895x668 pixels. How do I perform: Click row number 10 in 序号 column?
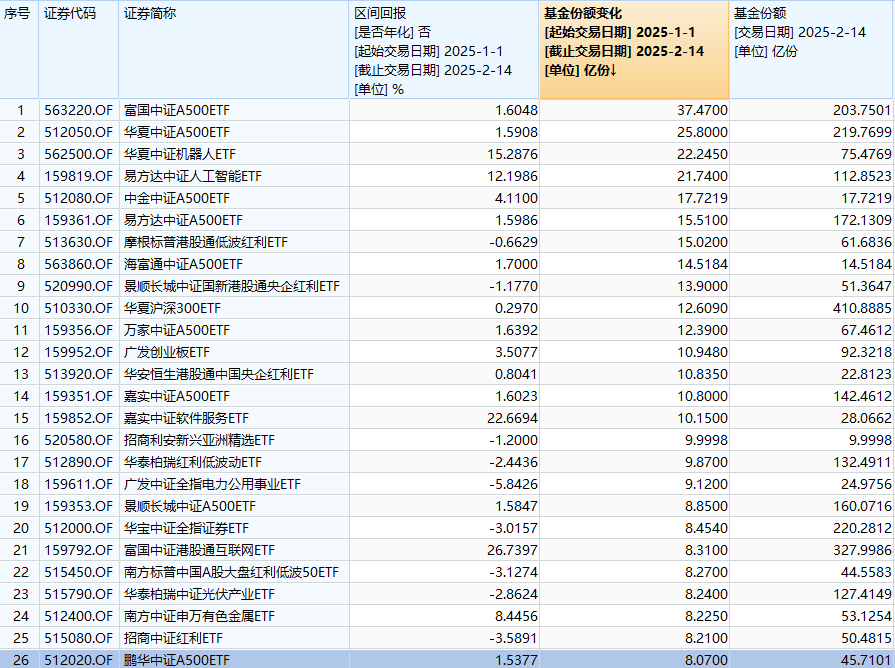coord(19,307)
